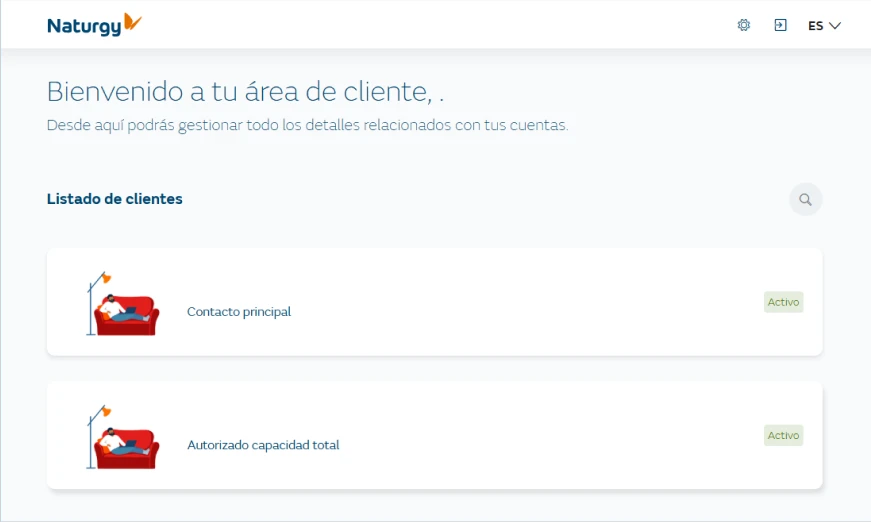Screen dimensions: 871x522
Task: Select the Autorizado capacidad total label
Action: coord(263,445)
